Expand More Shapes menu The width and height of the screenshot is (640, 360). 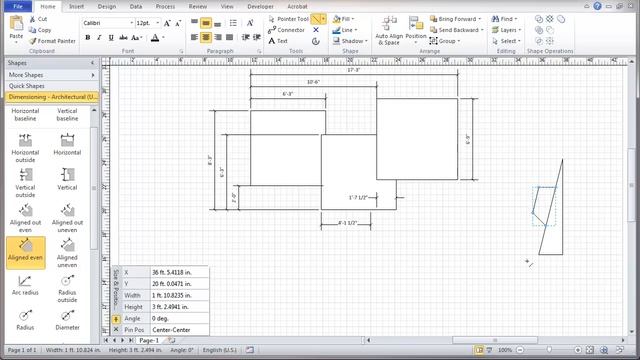pos(51,75)
